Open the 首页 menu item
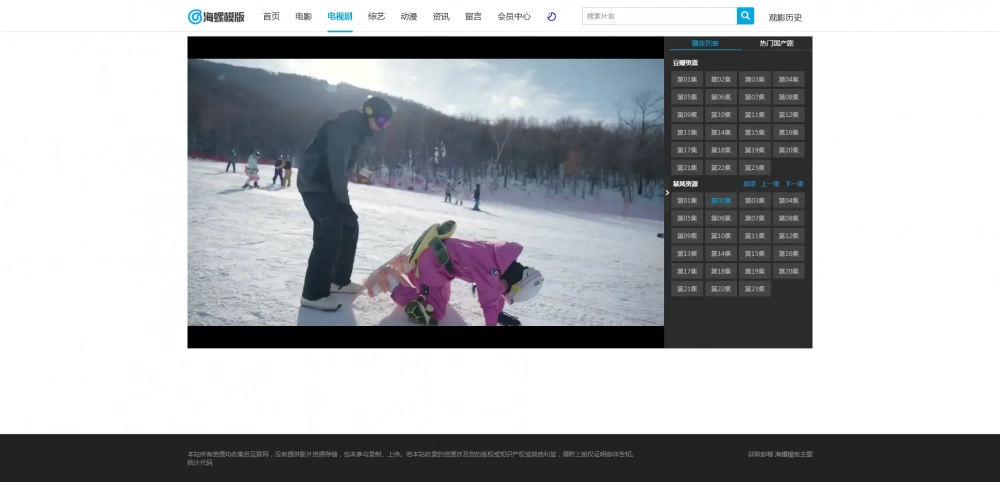 click(x=271, y=16)
